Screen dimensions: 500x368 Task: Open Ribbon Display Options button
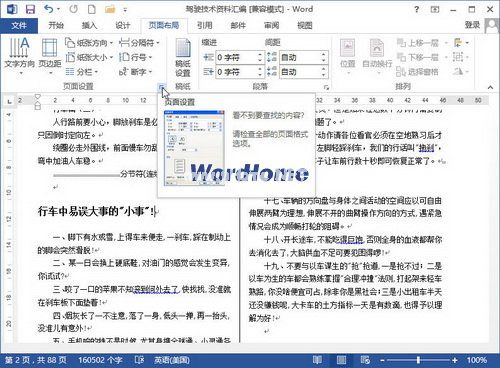[x=435, y=9]
